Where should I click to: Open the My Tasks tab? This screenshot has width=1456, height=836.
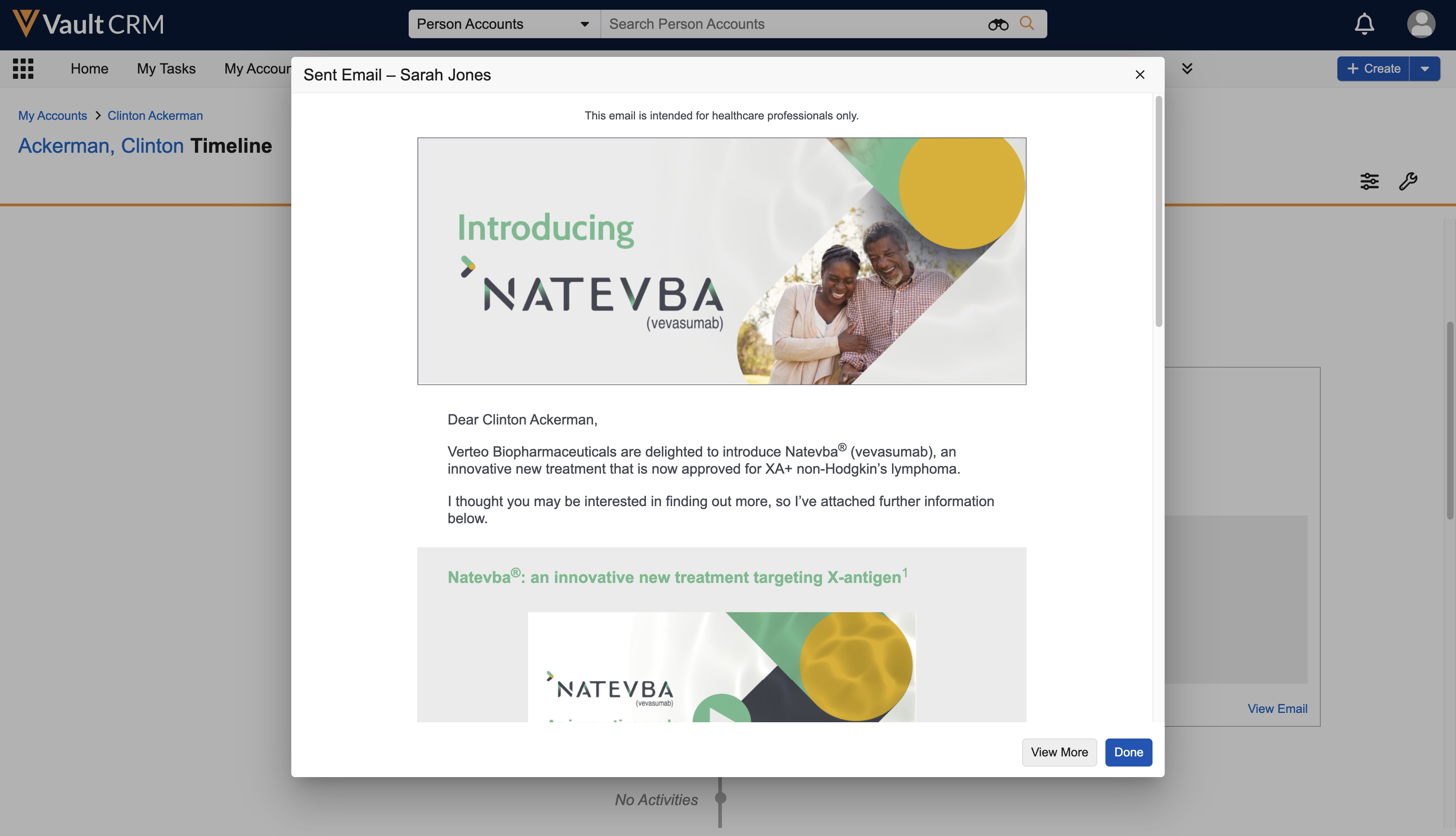point(166,68)
